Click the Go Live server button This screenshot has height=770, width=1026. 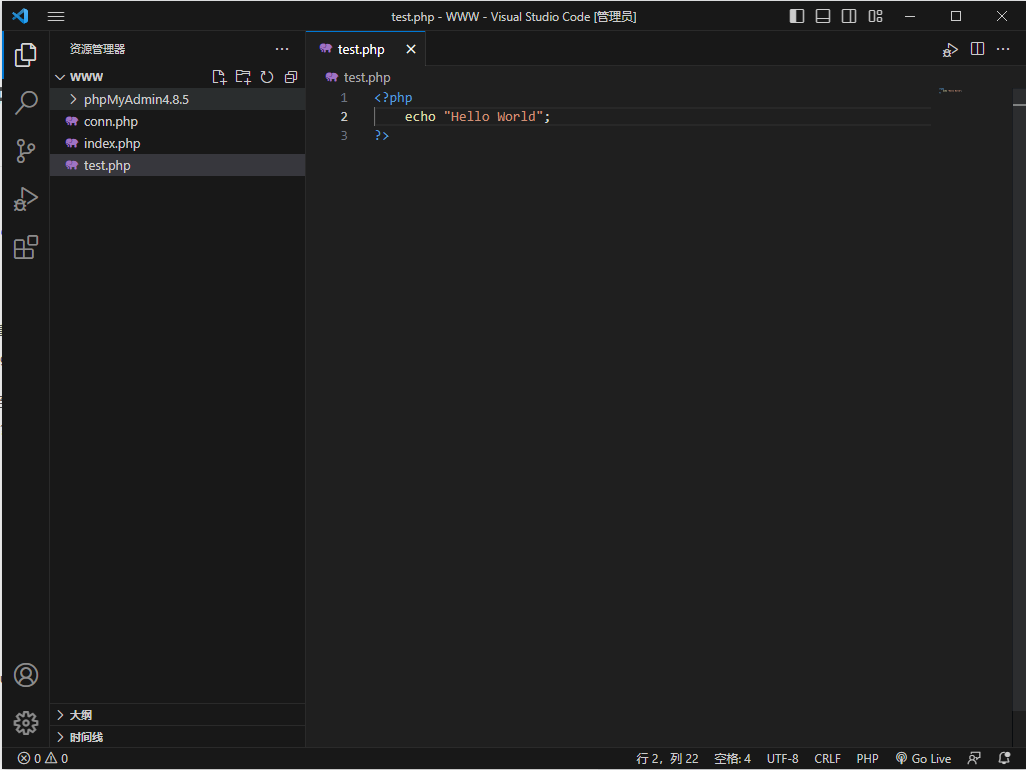click(923, 758)
